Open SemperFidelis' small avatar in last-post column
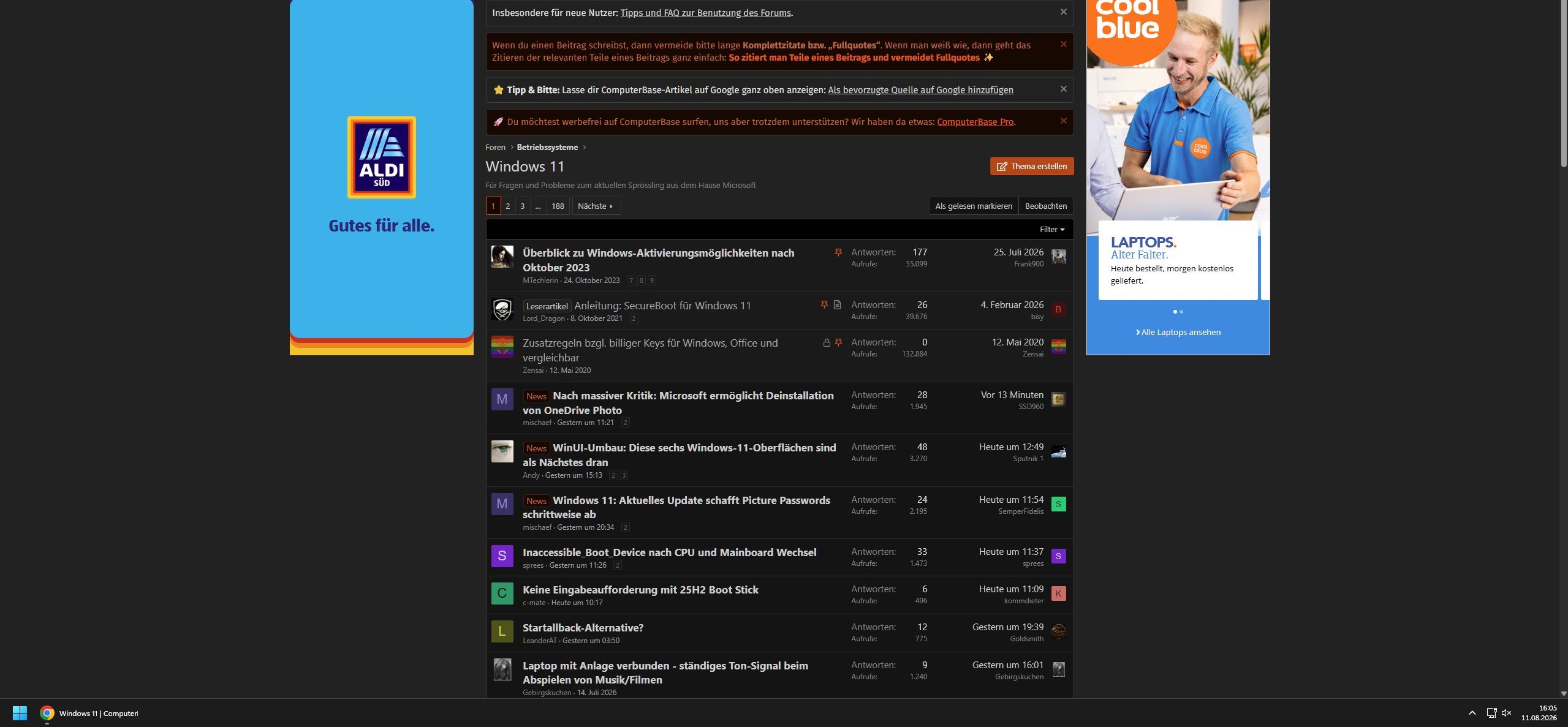This screenshot has height=727, width=1568. (x=1058, y=504)
